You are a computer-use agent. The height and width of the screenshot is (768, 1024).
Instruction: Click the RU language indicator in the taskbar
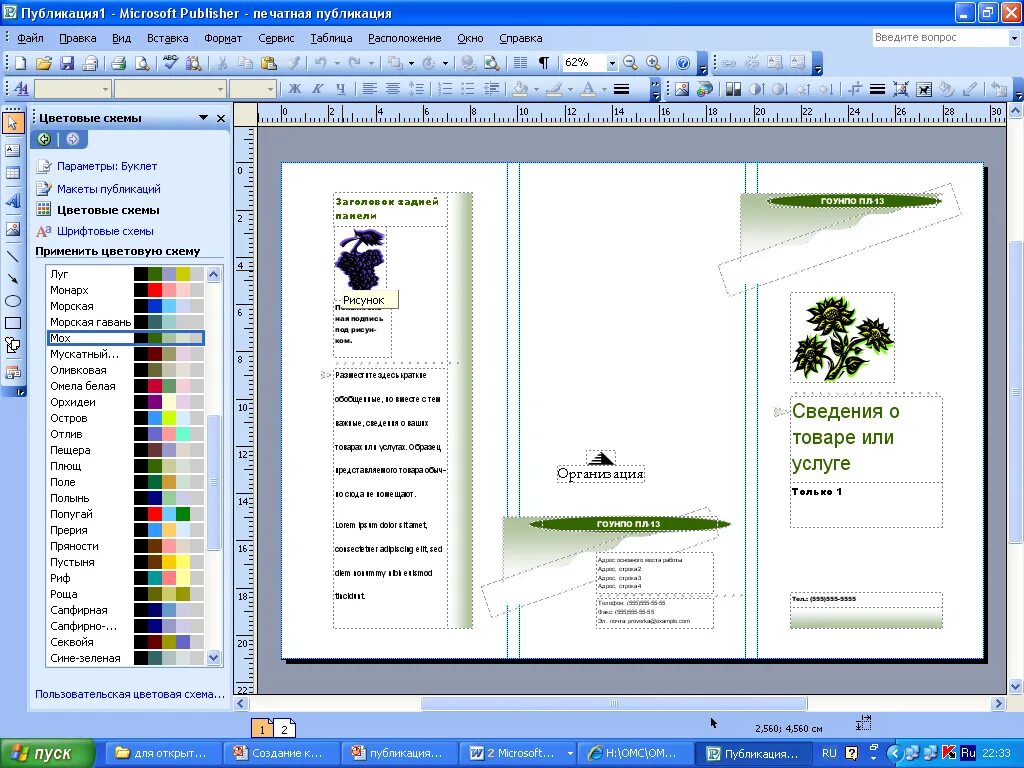(829, 753)
